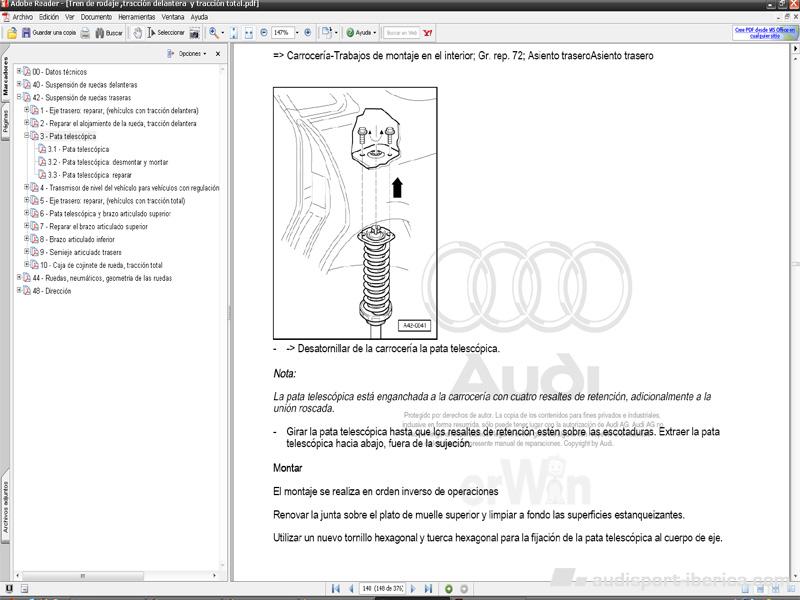Click the green previous view button
800x600 pixels.
tap(448, 589)
